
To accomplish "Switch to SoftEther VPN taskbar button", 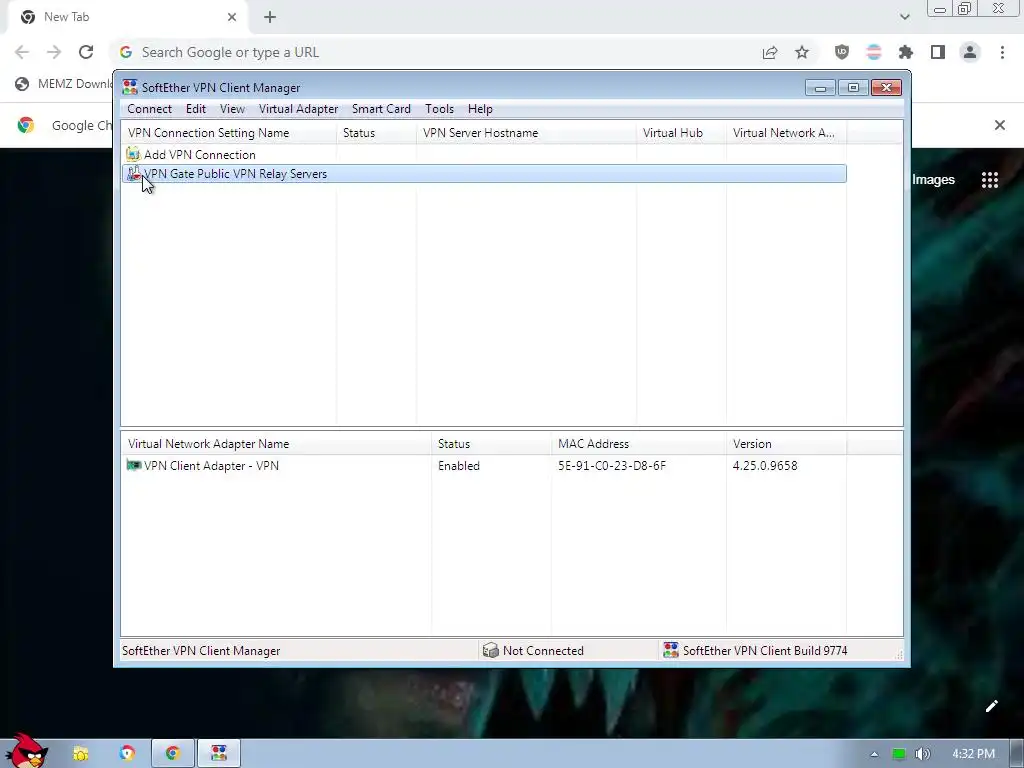I will 219,754.
